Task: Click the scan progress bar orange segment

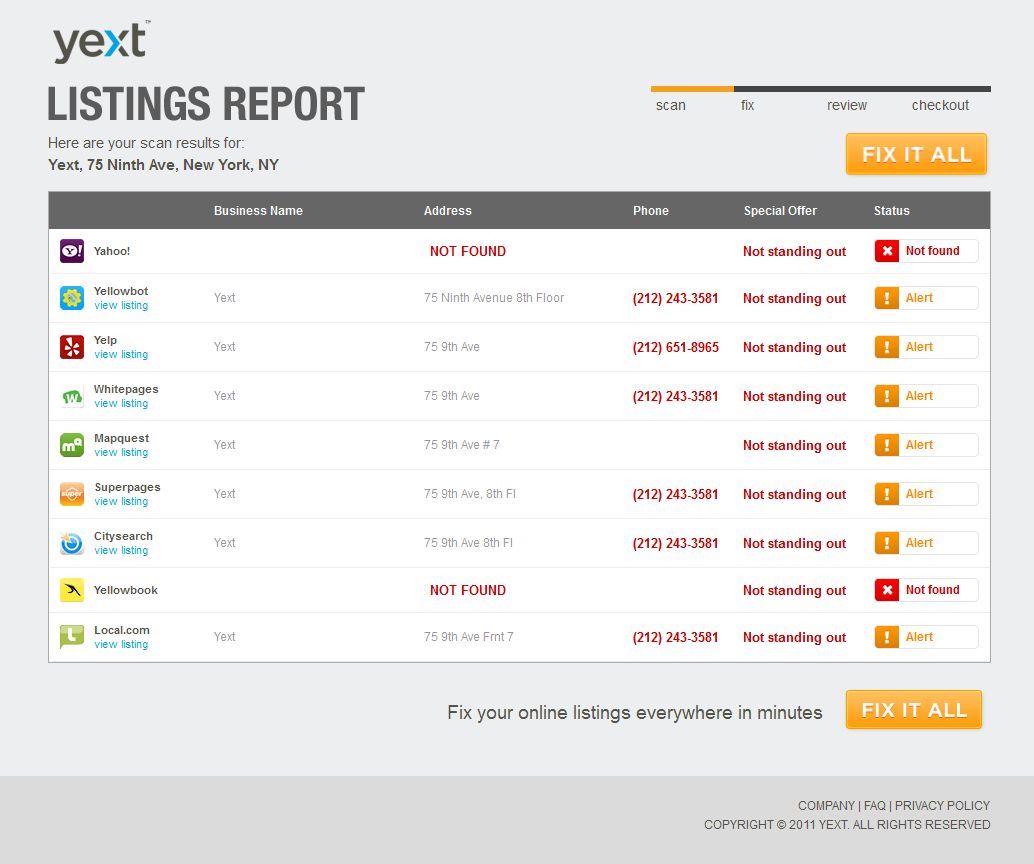Action: (x=692, y=88)
